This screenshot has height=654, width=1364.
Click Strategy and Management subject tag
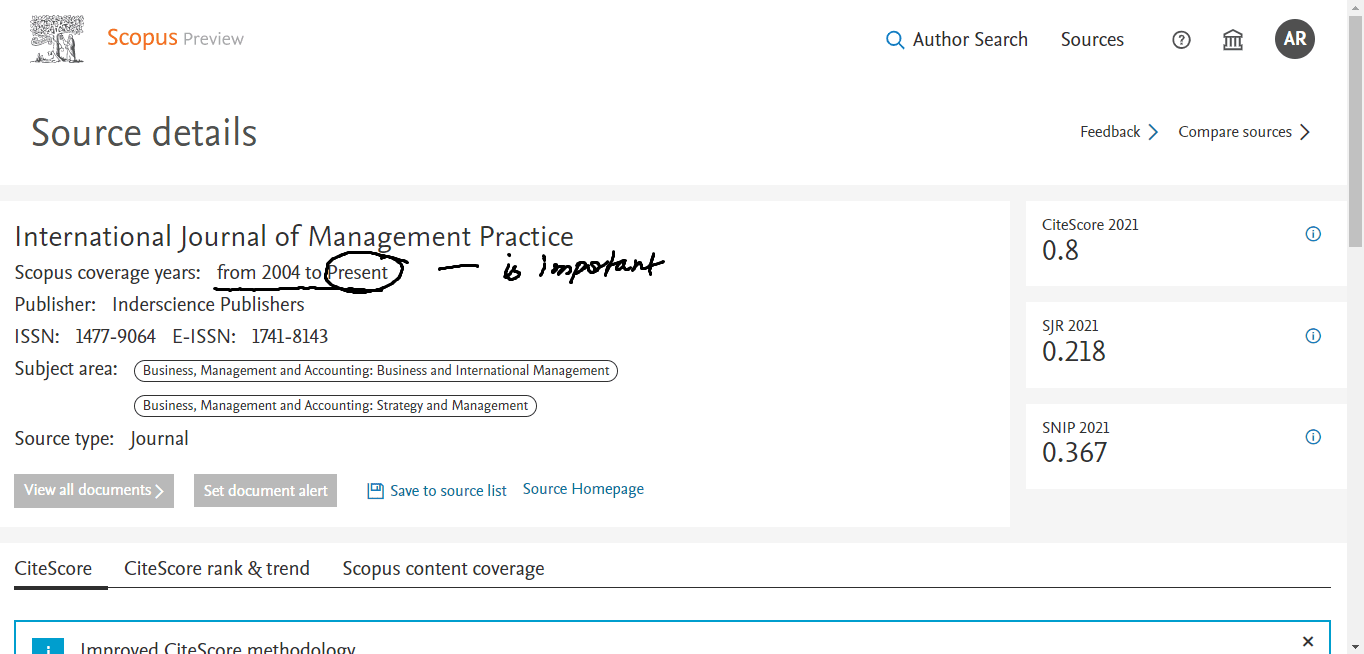pos(336,406)
